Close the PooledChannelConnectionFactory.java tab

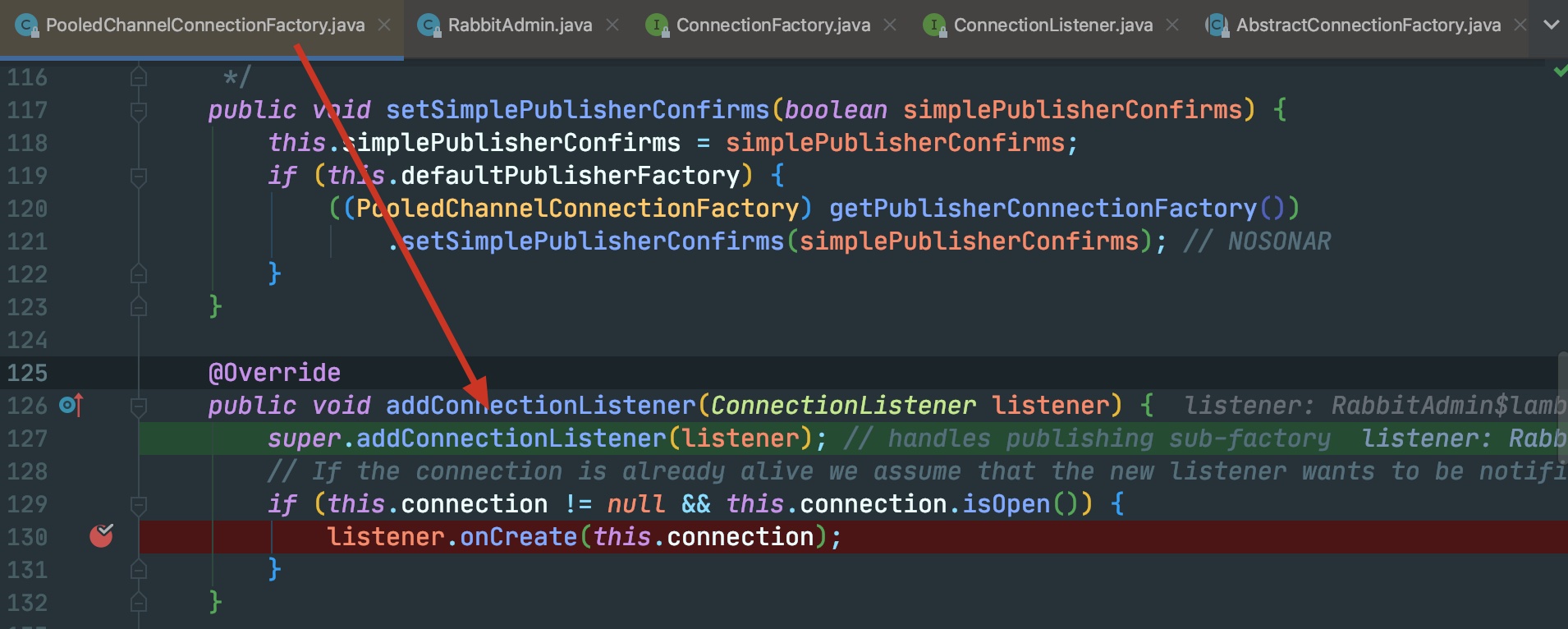pyautogui.click(x=384, y=25)
